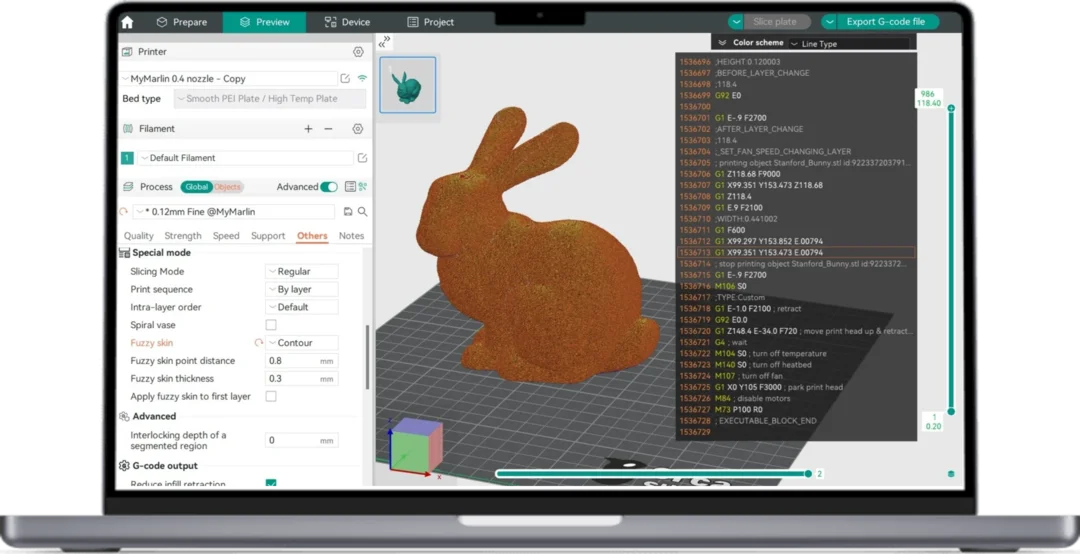1080x554 pixels.
Task: Switch to the Device tab
Action: tap(347, 22)
